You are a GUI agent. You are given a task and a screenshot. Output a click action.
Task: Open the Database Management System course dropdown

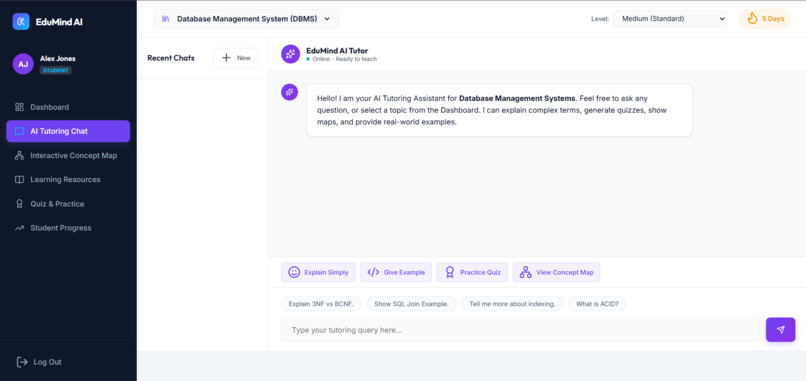click(246, 19)
